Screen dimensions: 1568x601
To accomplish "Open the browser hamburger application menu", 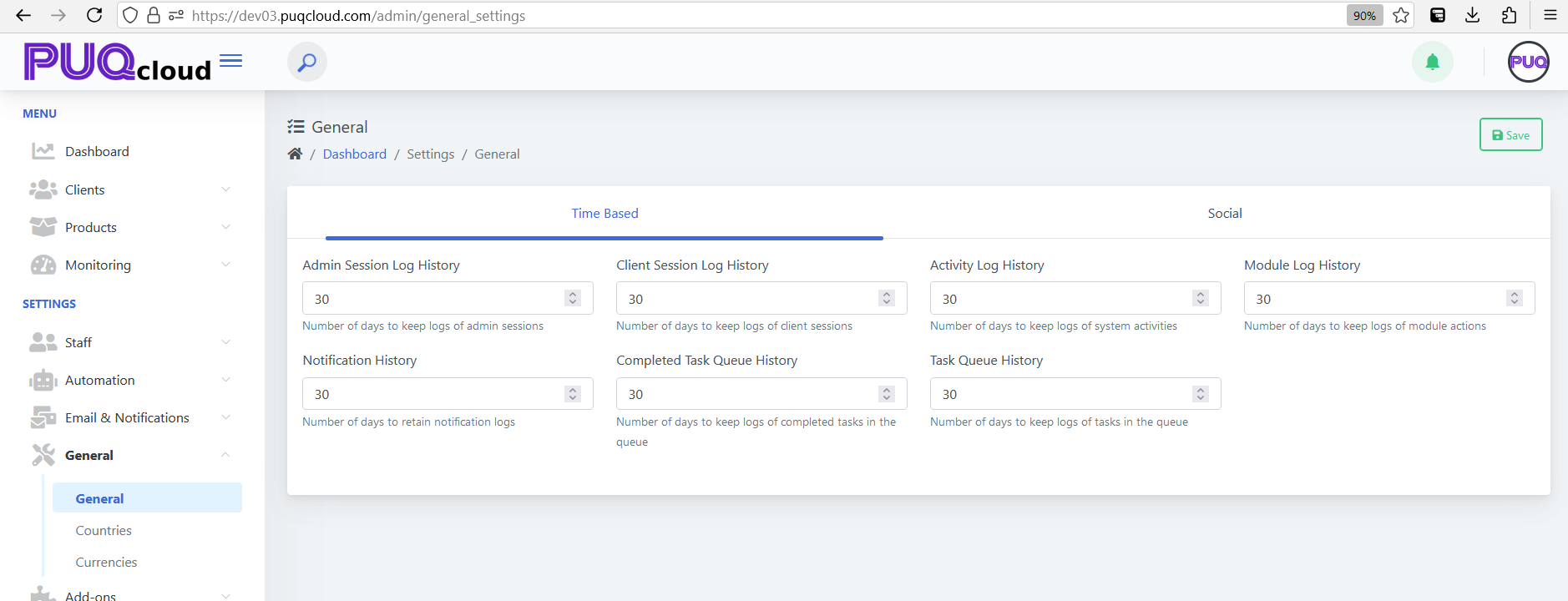I will 1550,15.
